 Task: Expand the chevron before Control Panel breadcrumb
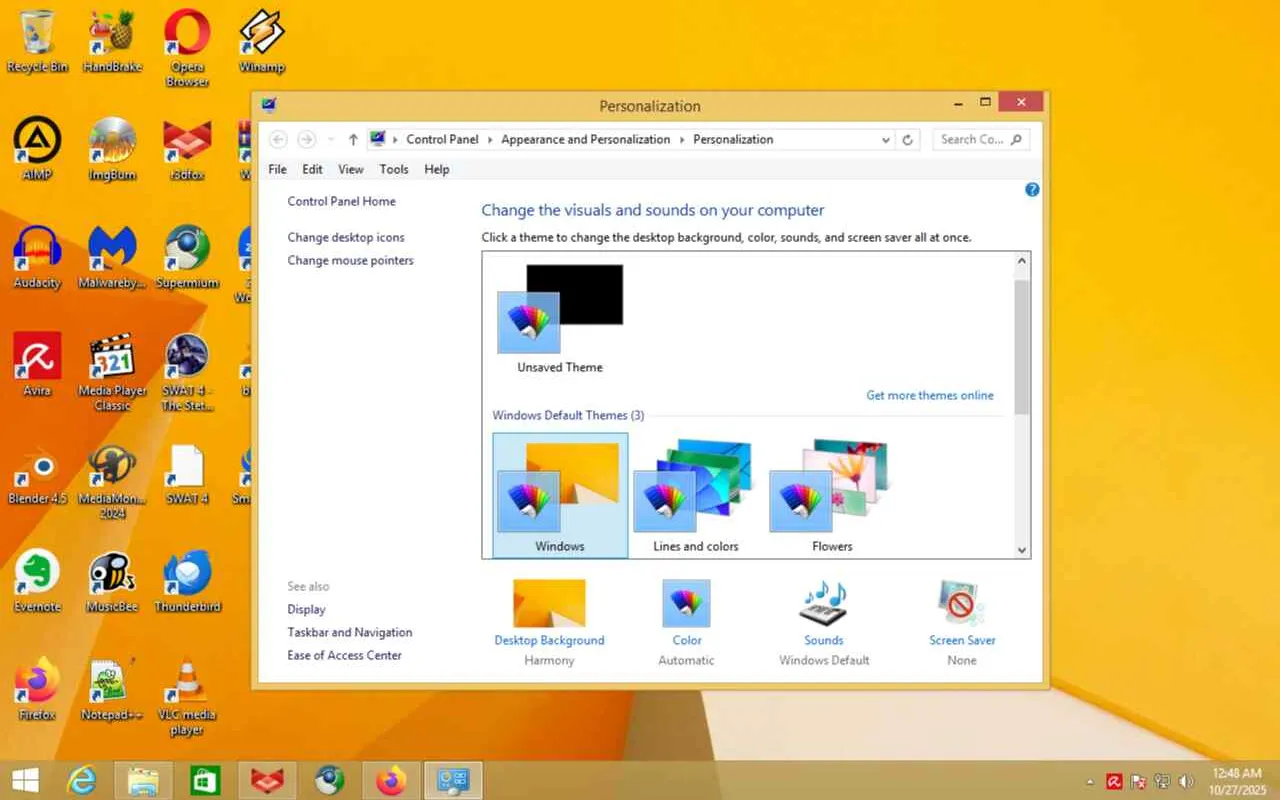(396, 140)
